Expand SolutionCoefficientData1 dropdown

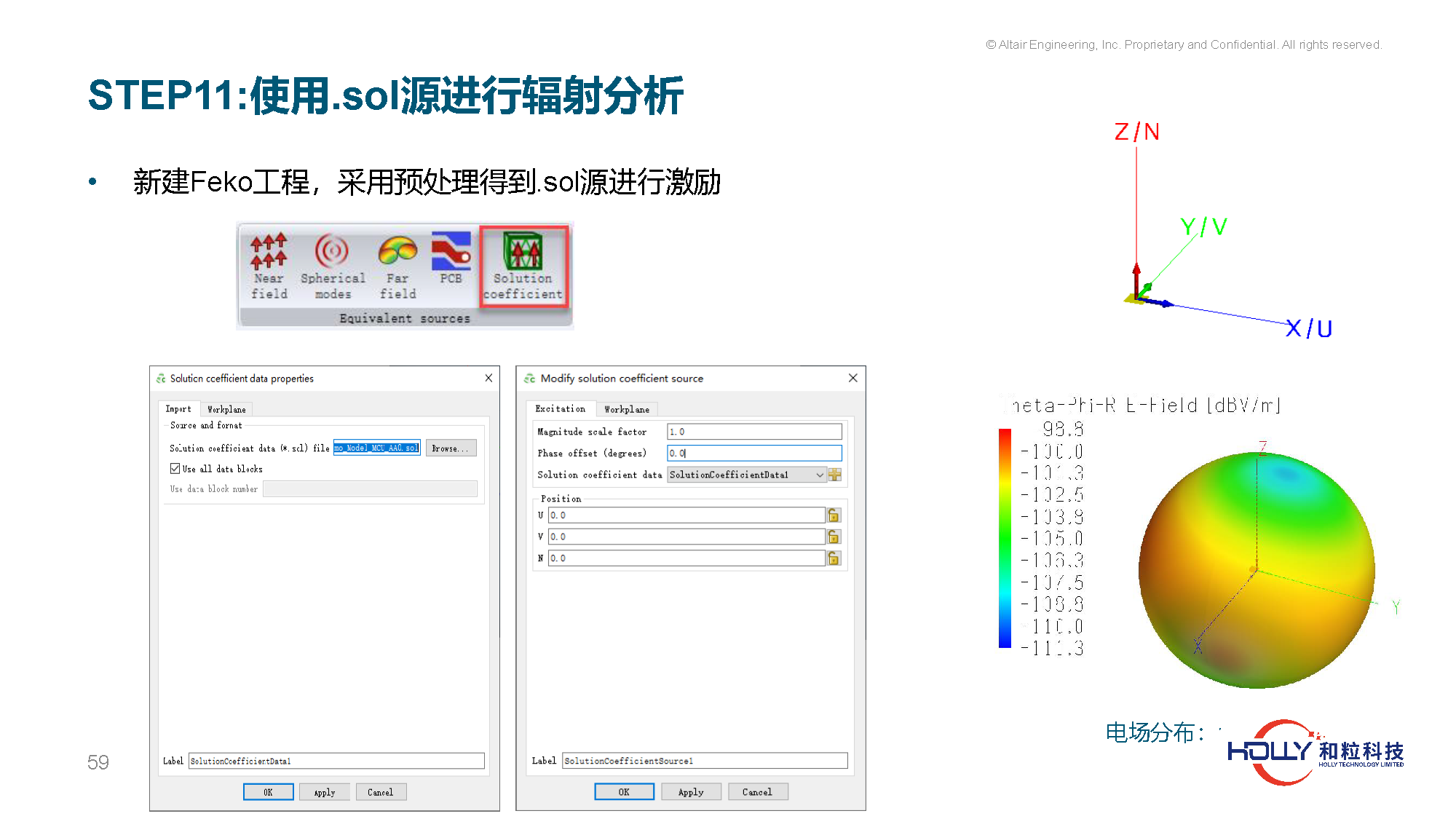click(820, 475)
